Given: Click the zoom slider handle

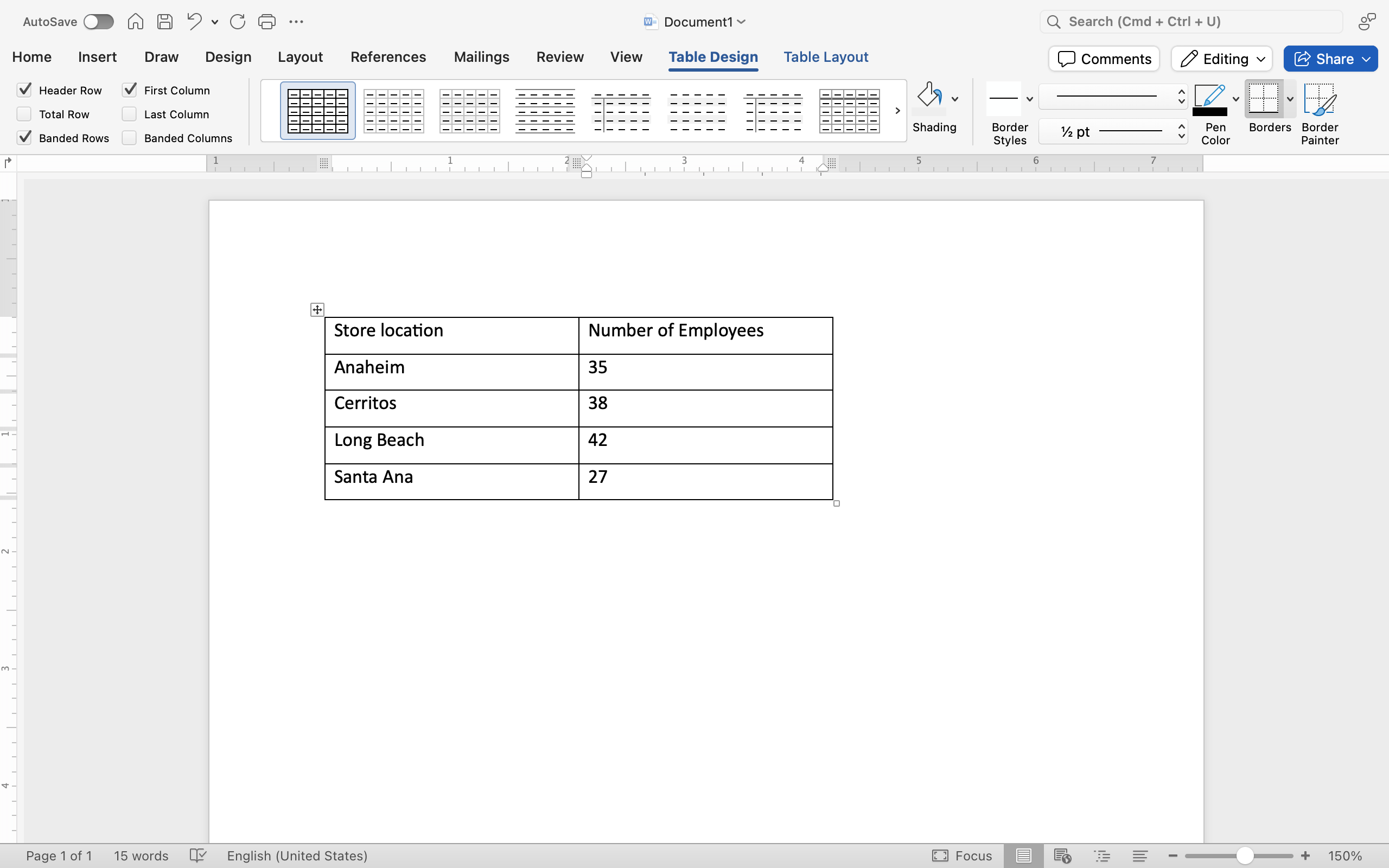Looking at the screenshot, I should coord(1244,856).
